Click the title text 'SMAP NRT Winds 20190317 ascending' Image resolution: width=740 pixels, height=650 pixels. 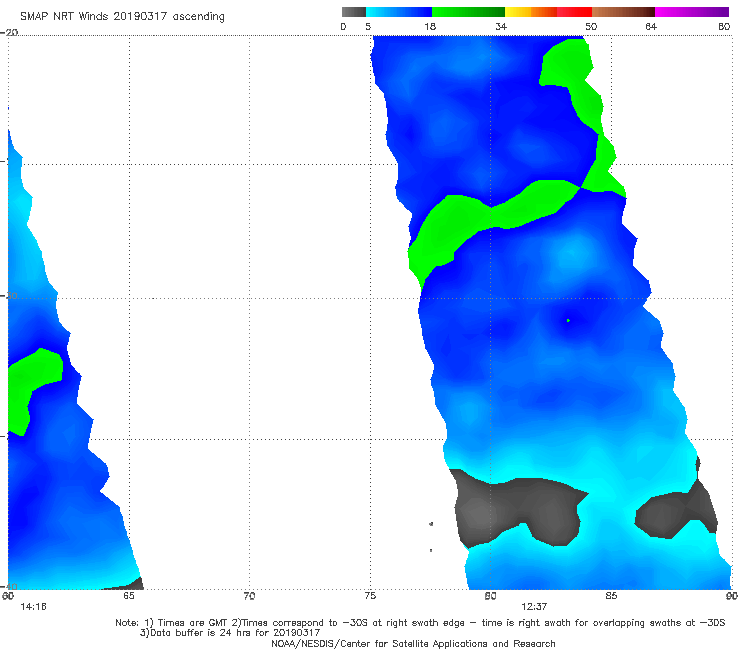122,17
